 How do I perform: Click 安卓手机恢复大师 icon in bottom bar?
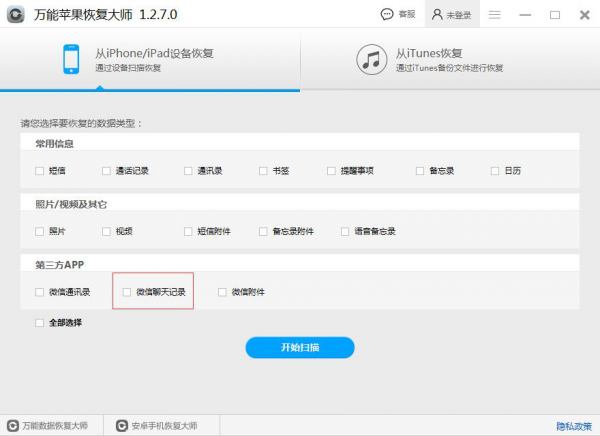pos(122,426)
